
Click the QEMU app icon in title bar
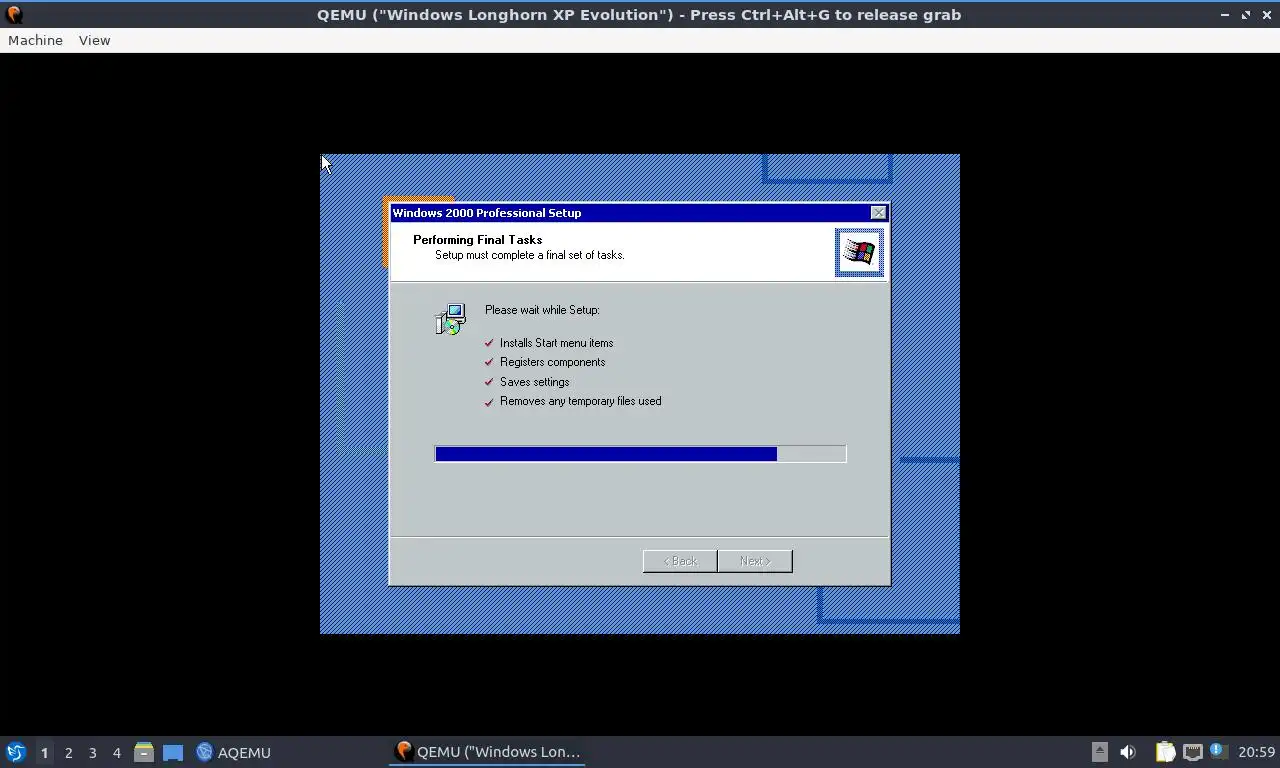14,14
